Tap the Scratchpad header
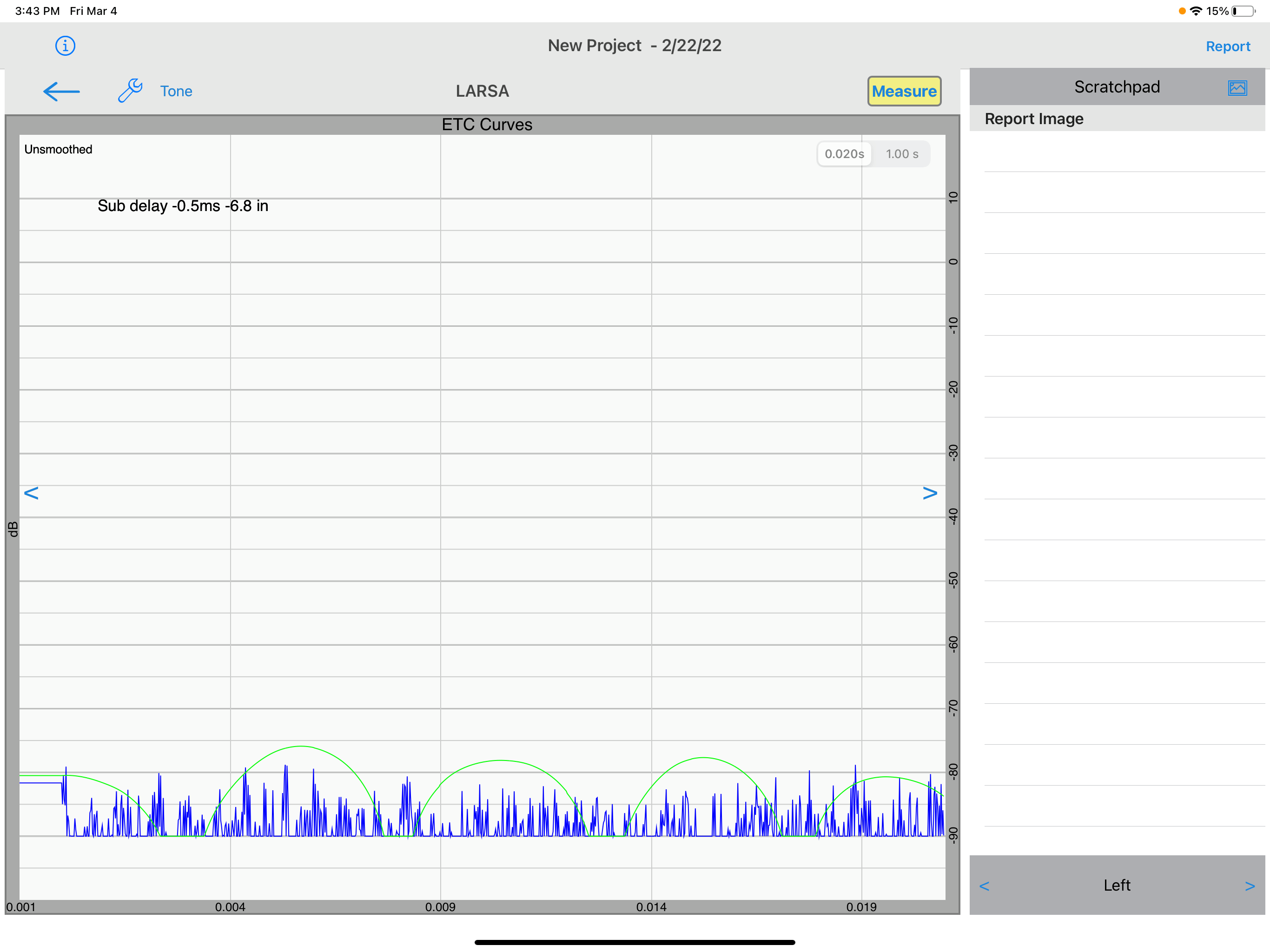Viewport: 1270px width, 952px height. click(1116, 87)
